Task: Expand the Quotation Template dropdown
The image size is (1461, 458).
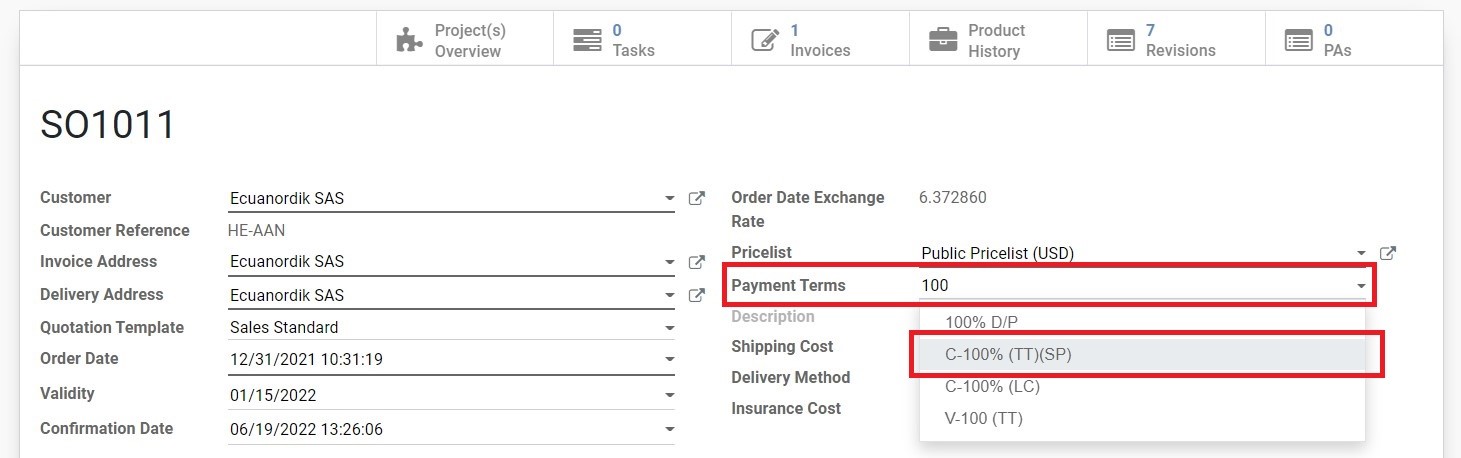Action: 669,328
